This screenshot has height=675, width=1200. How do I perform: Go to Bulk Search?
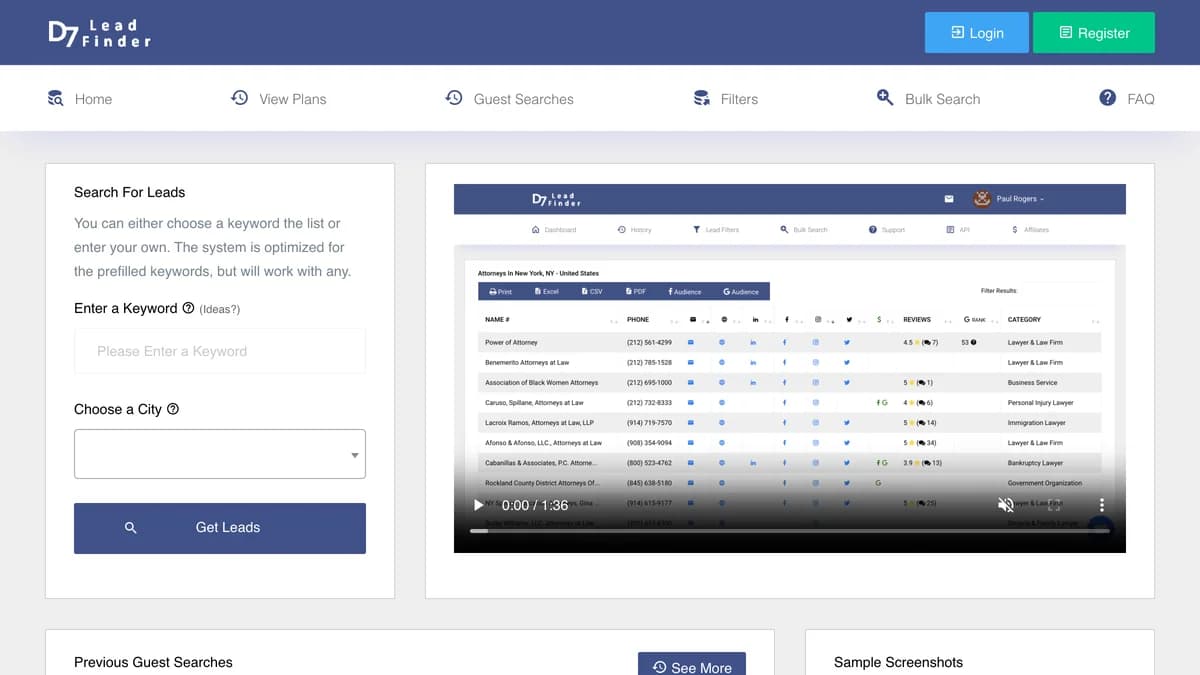(x=928, y=99)
